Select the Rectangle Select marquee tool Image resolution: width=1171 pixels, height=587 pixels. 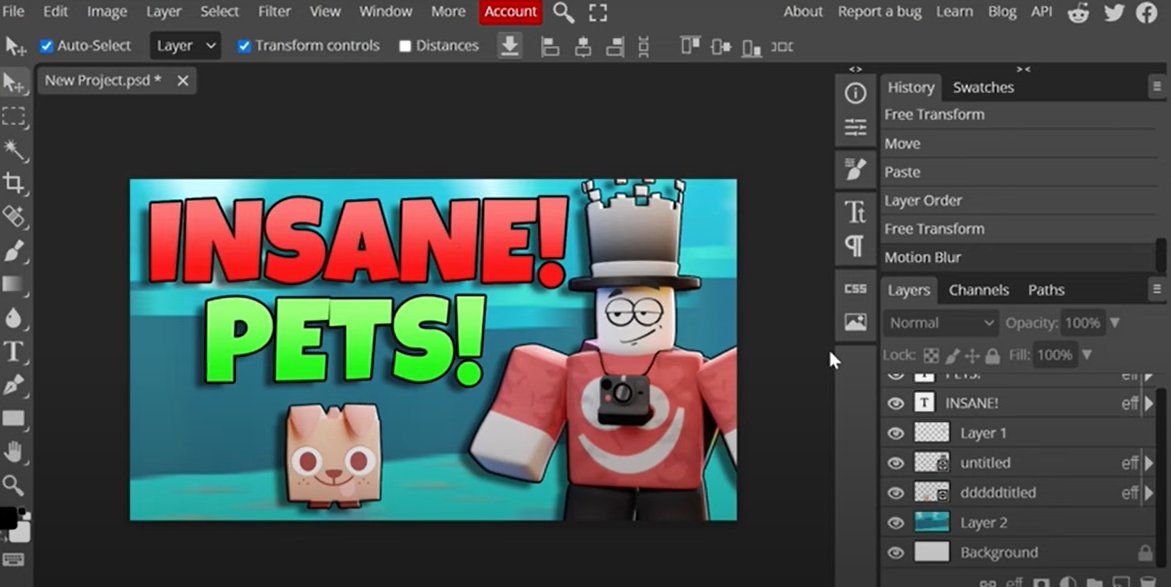point(13,117)
